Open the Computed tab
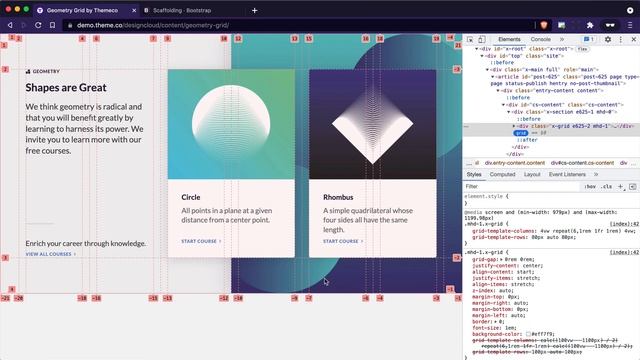Image resolution: width=640 pixels, height=360 pixels. click(x=502, y=174)
